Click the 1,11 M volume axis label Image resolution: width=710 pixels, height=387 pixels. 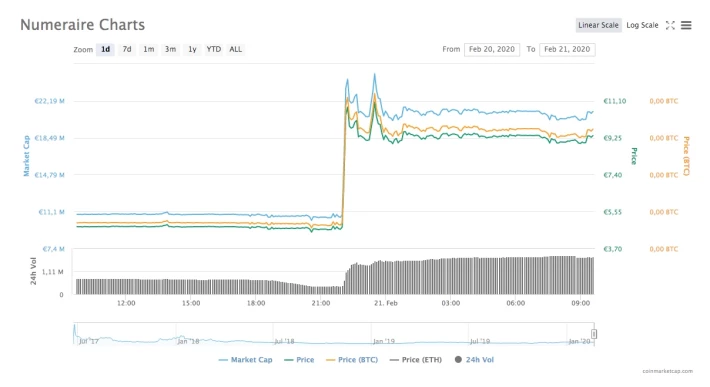click(x=53, y=272)
